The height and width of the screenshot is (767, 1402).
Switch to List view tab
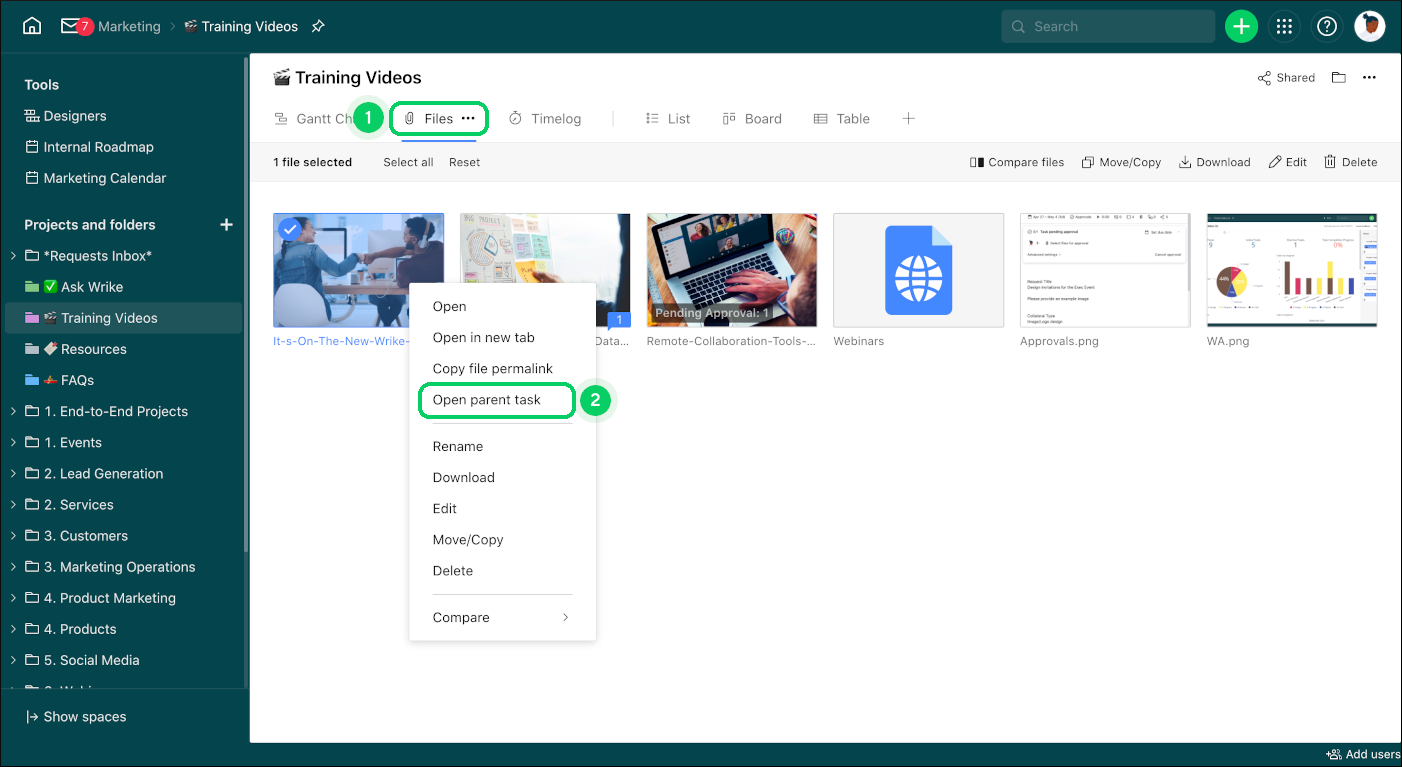tap(668, 118)
